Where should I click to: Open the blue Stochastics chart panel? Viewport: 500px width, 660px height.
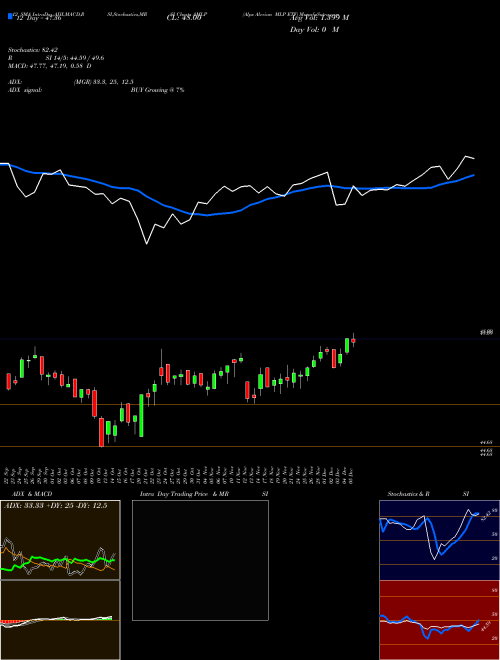439,540
